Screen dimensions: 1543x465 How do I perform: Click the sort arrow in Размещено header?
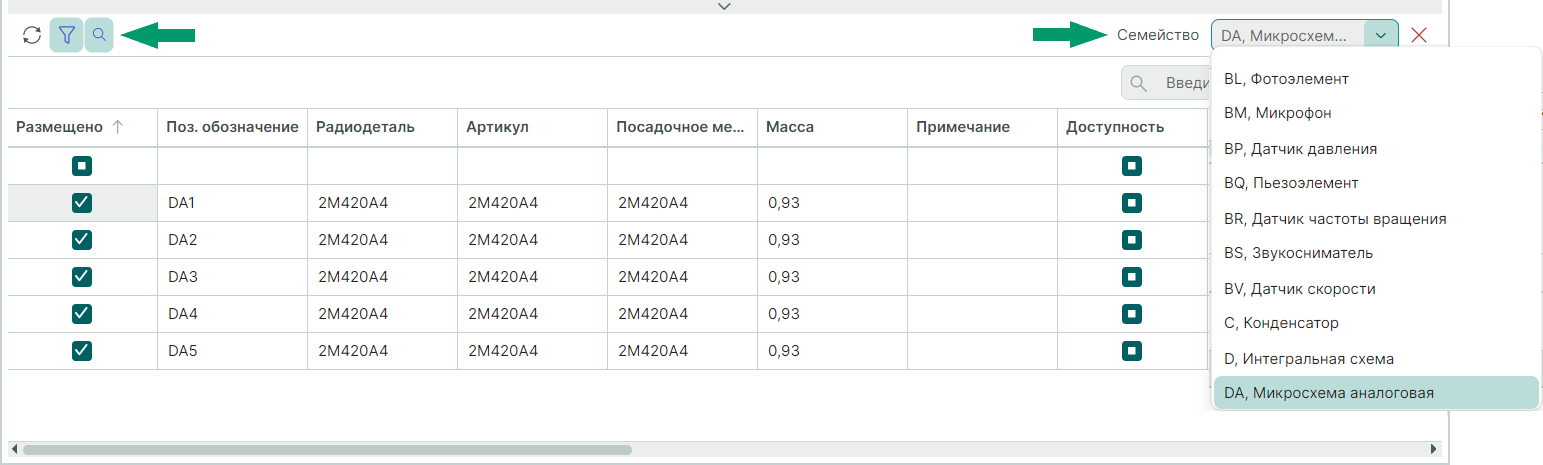point(117,127)
